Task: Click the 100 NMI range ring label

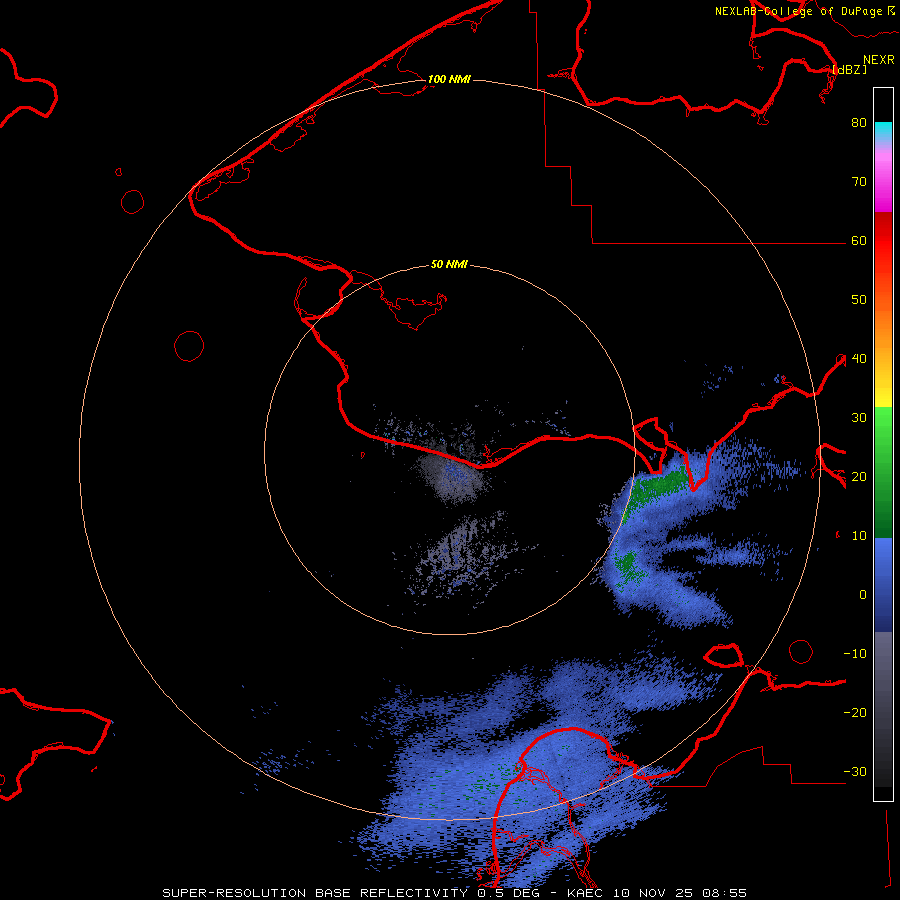Action: click(x=449, y=79)
